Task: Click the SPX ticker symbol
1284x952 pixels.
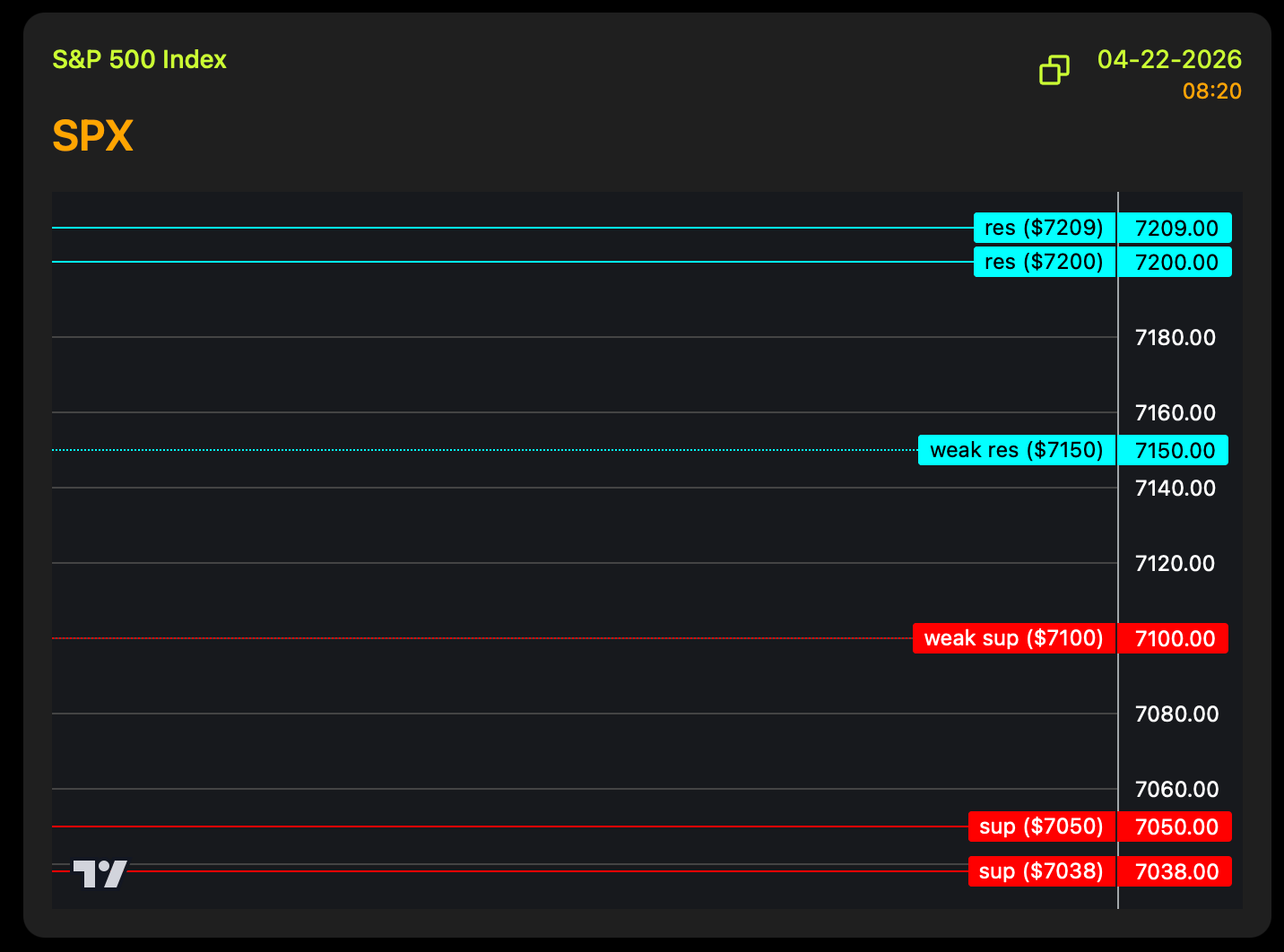Action: pyautogui.click(x=92, y=136)
